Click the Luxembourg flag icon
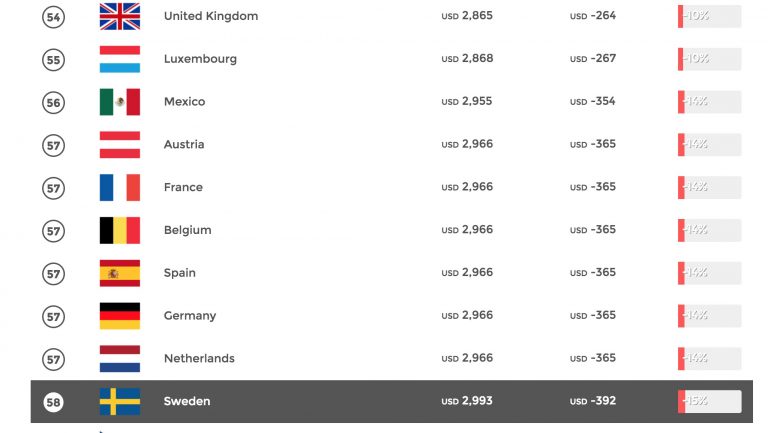This screenshot has width=768, height=433. [119, 59]
